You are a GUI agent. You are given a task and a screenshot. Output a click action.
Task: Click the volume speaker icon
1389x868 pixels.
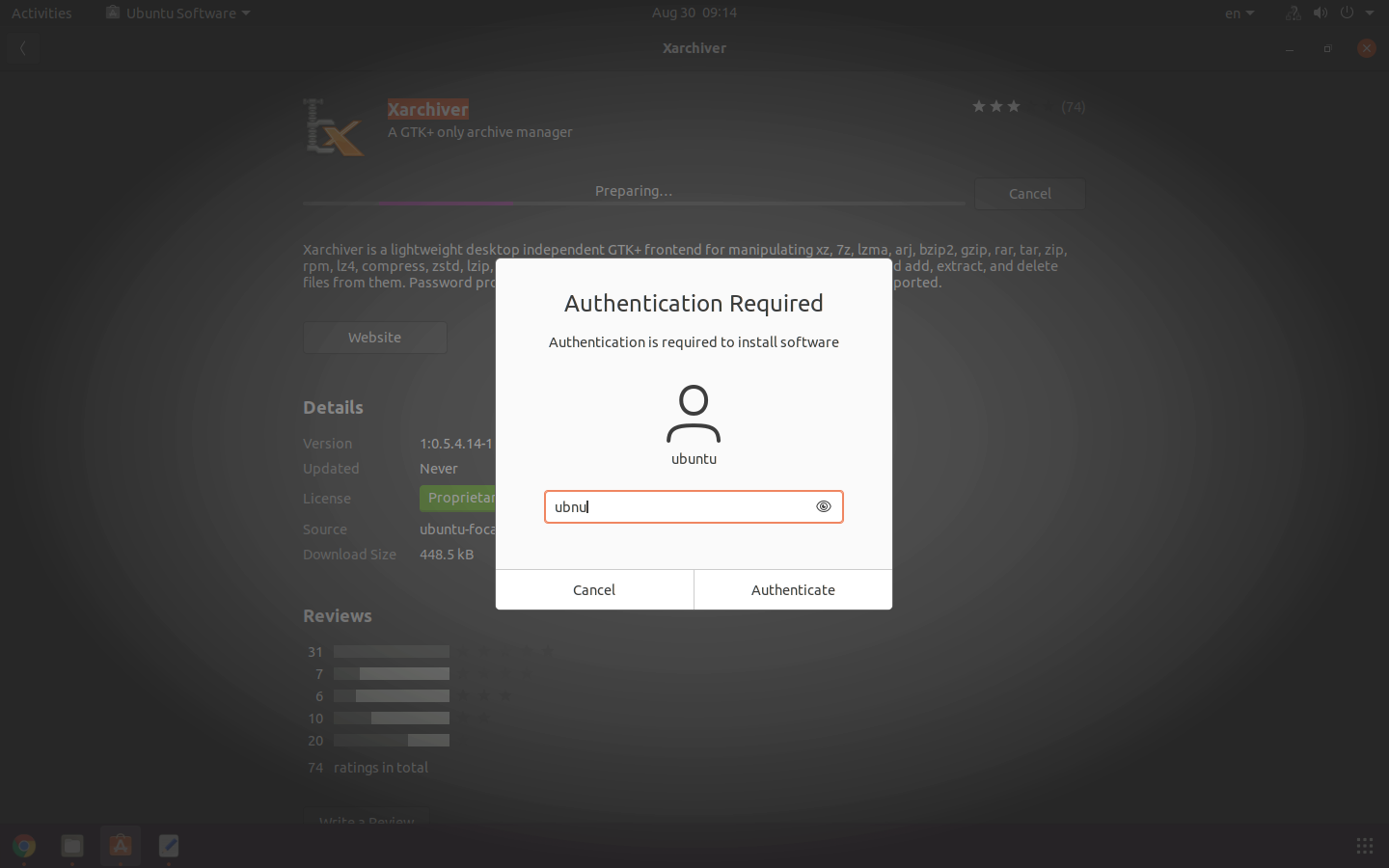click(x=1321, y=13)
